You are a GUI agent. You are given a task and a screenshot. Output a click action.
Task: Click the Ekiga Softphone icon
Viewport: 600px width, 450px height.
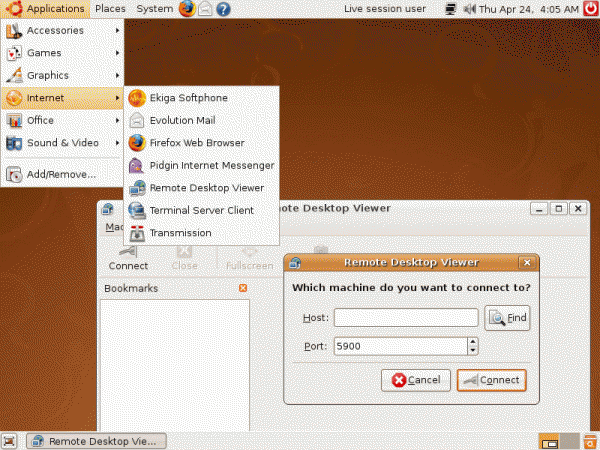coord(137,98)
